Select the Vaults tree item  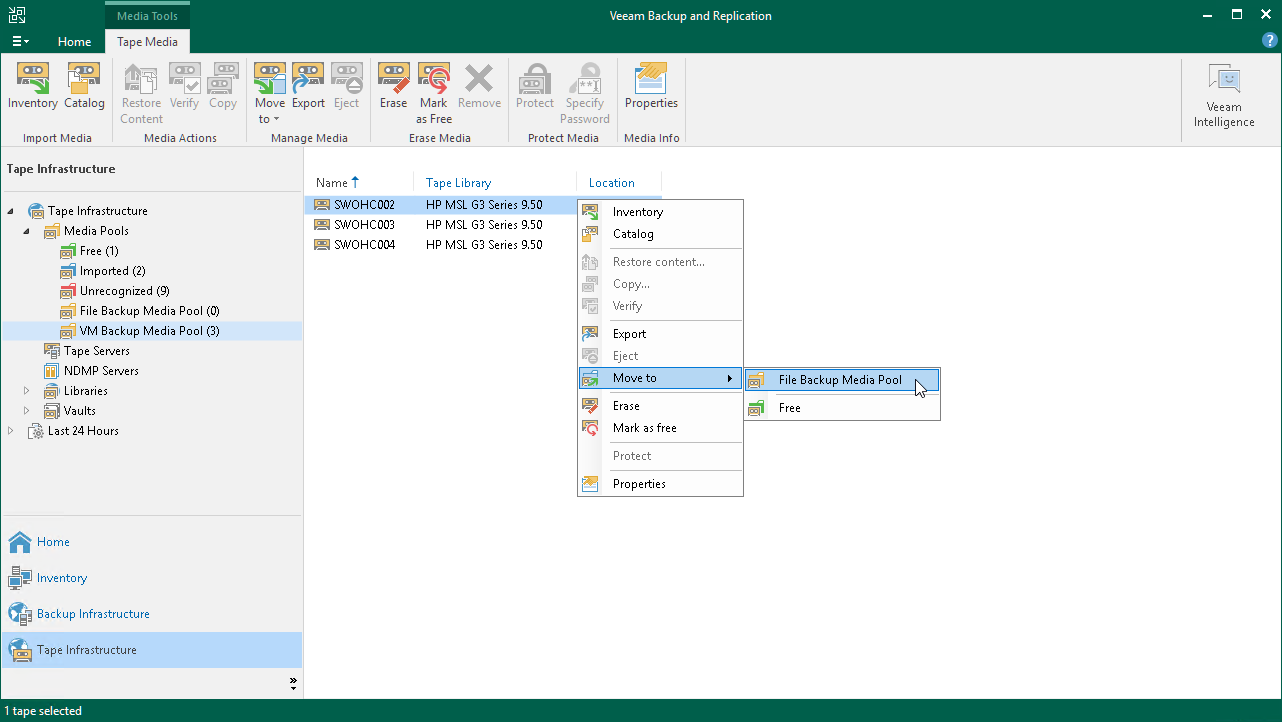[x=70, y=411]
